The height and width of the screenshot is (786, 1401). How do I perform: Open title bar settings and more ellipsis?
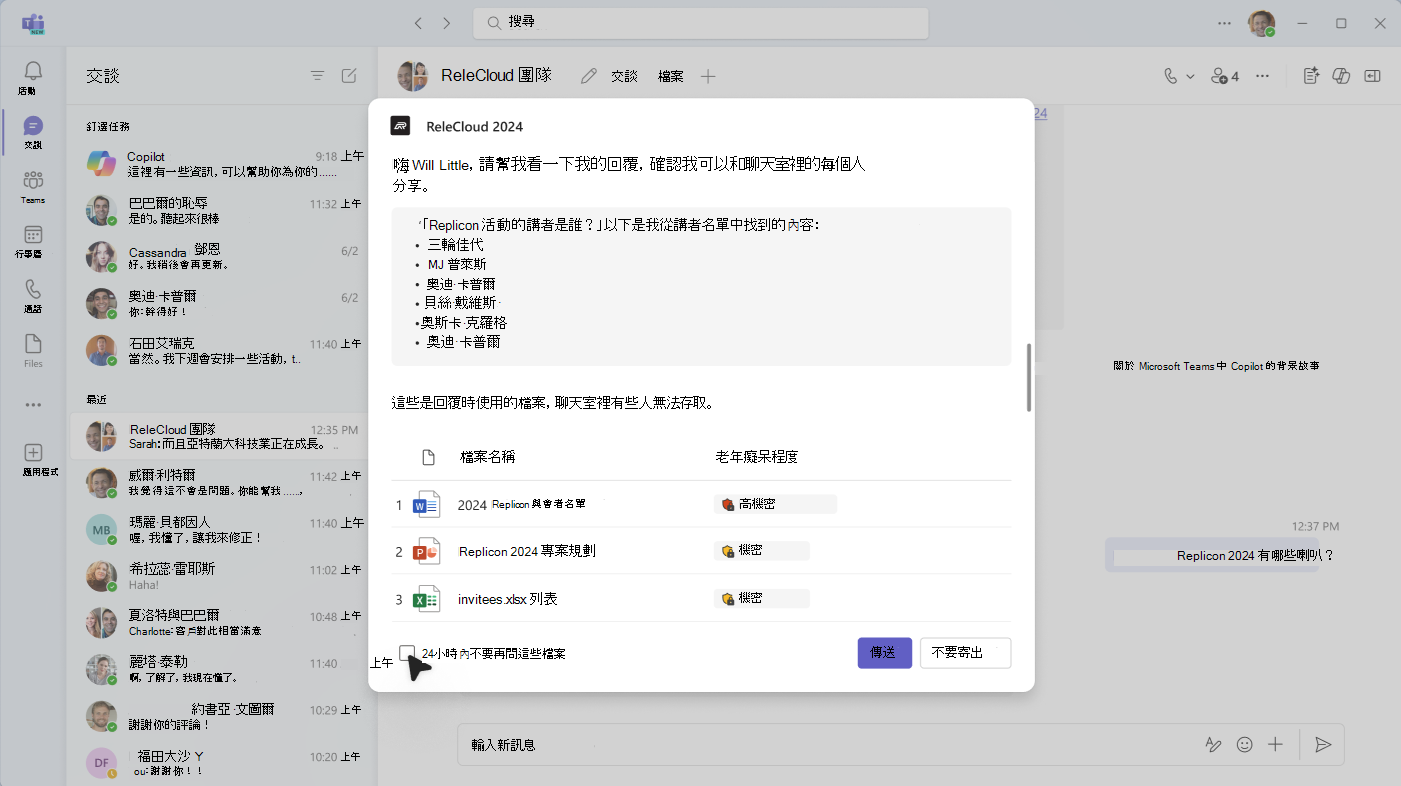(1225, 23)
